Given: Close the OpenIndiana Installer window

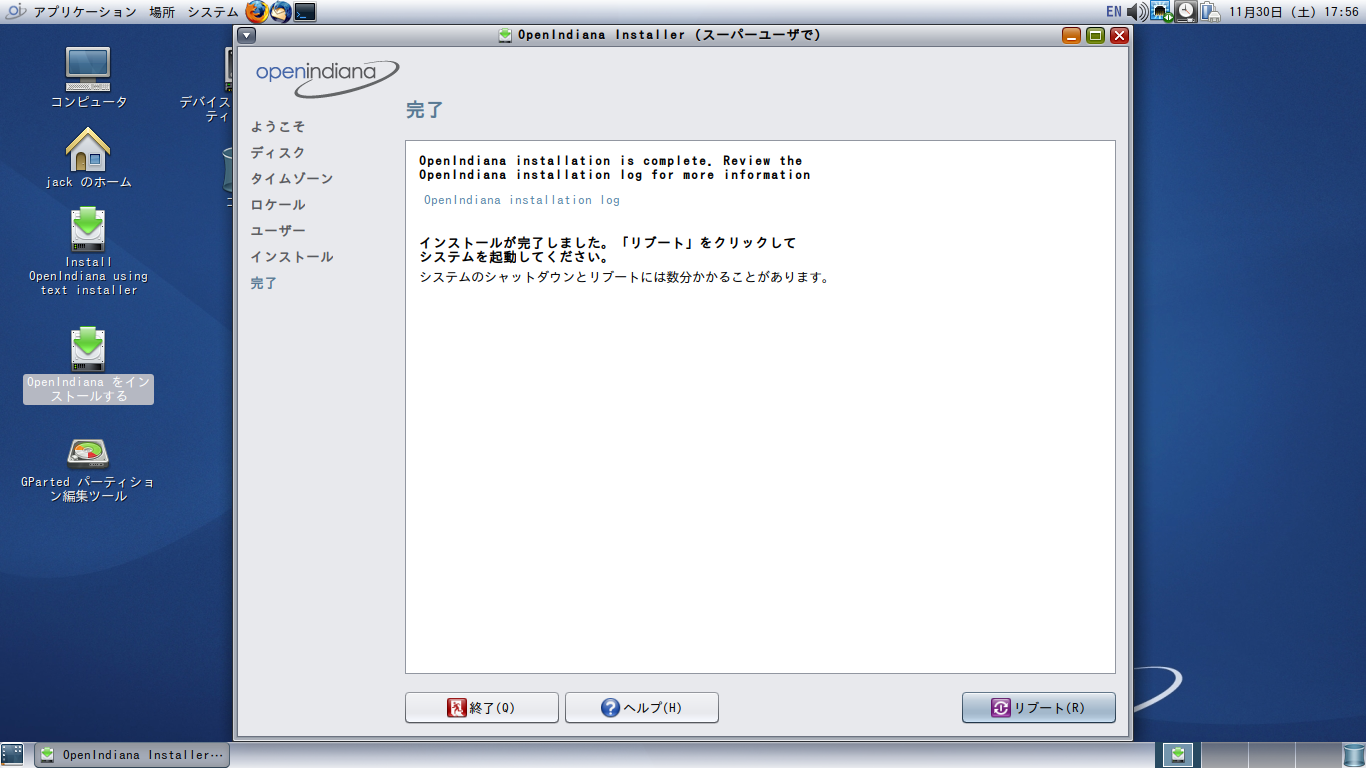Looking at the screenshot, I should tap(1119, 35).
